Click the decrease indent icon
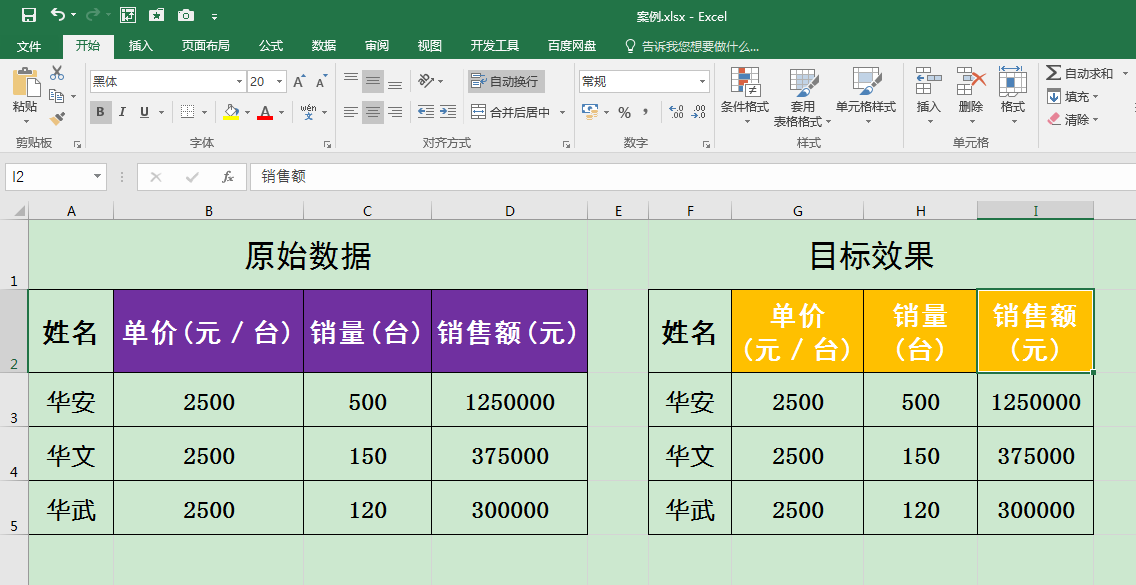Screen dimensions: 1136x585 [426, 112]
